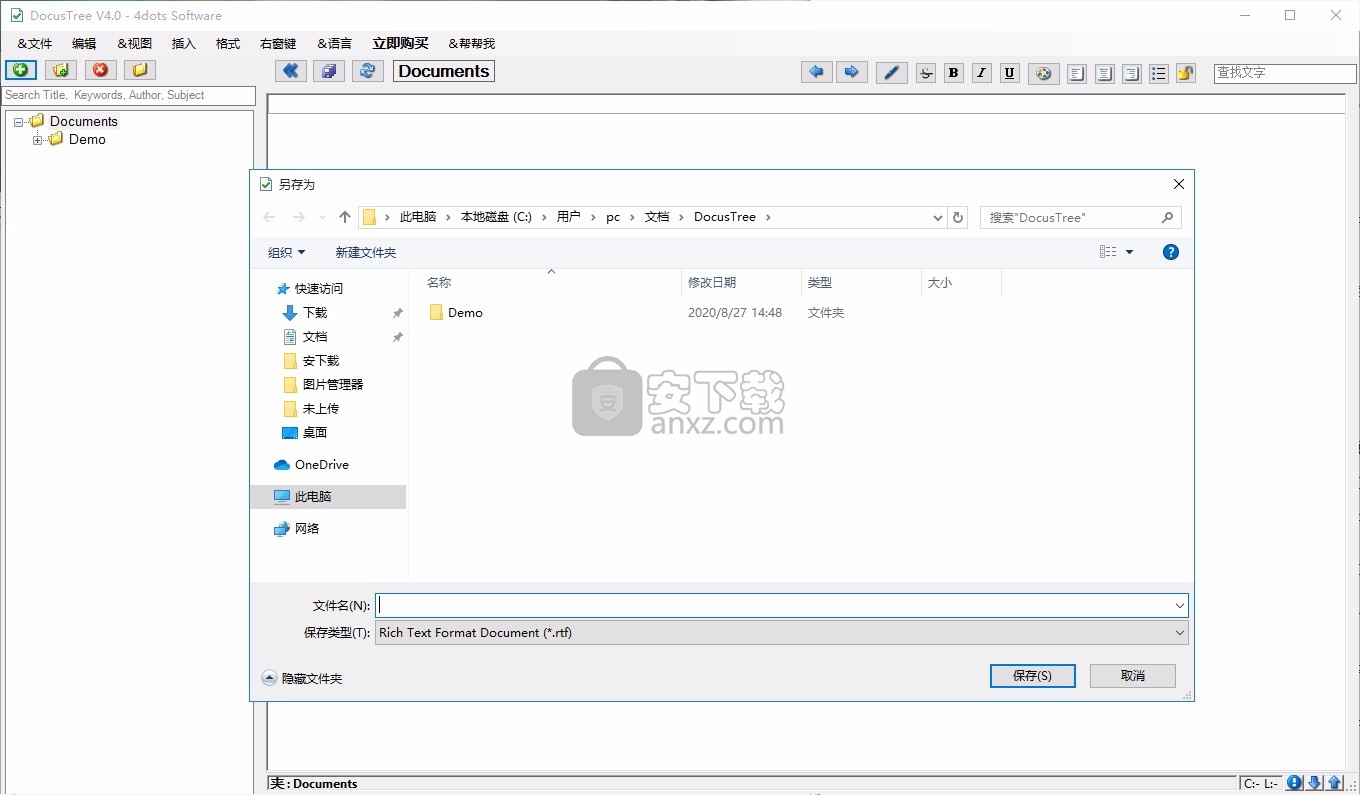Click the dialog refresh address button
This screenshot has height=795, width=1360.
coord(958,217)
